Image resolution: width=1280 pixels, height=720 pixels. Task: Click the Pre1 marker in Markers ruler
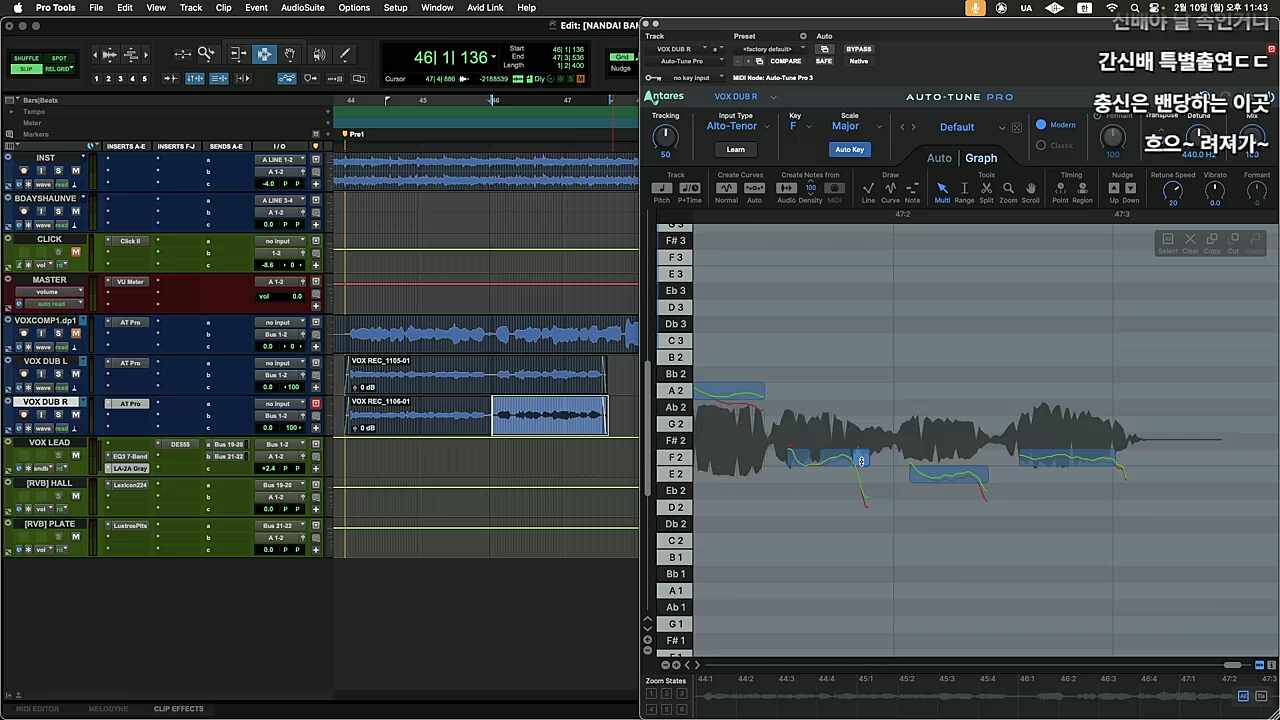tap(353, 134)
